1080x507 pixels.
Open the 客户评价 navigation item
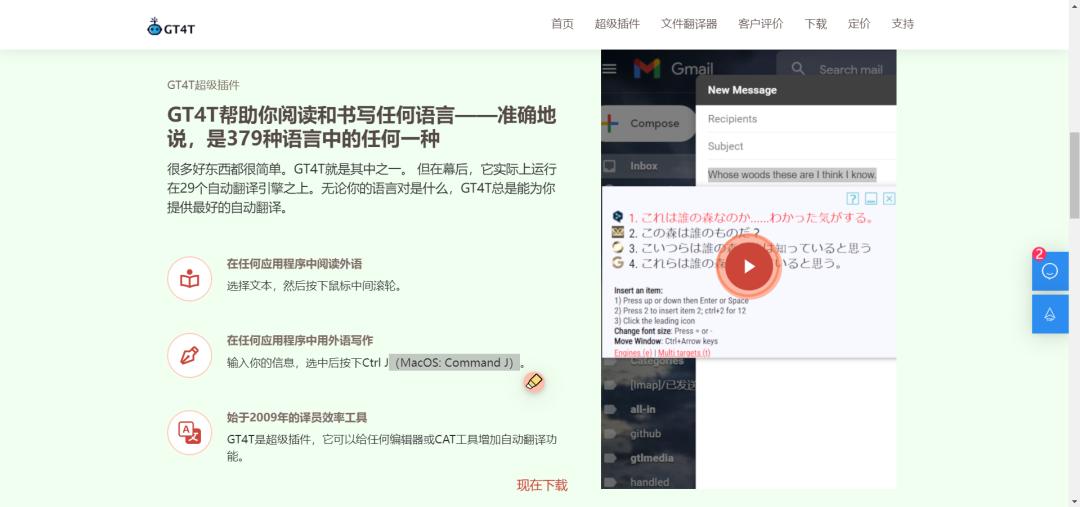click(760, 24)
